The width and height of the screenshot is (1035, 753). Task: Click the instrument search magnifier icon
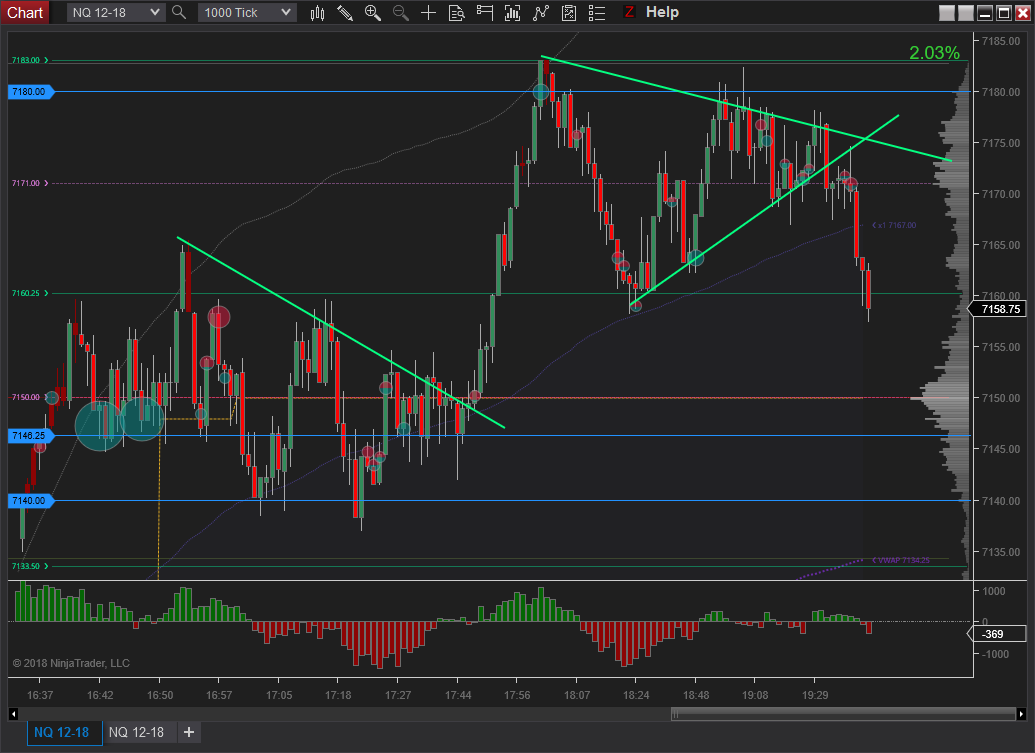[x=179, y=12]
